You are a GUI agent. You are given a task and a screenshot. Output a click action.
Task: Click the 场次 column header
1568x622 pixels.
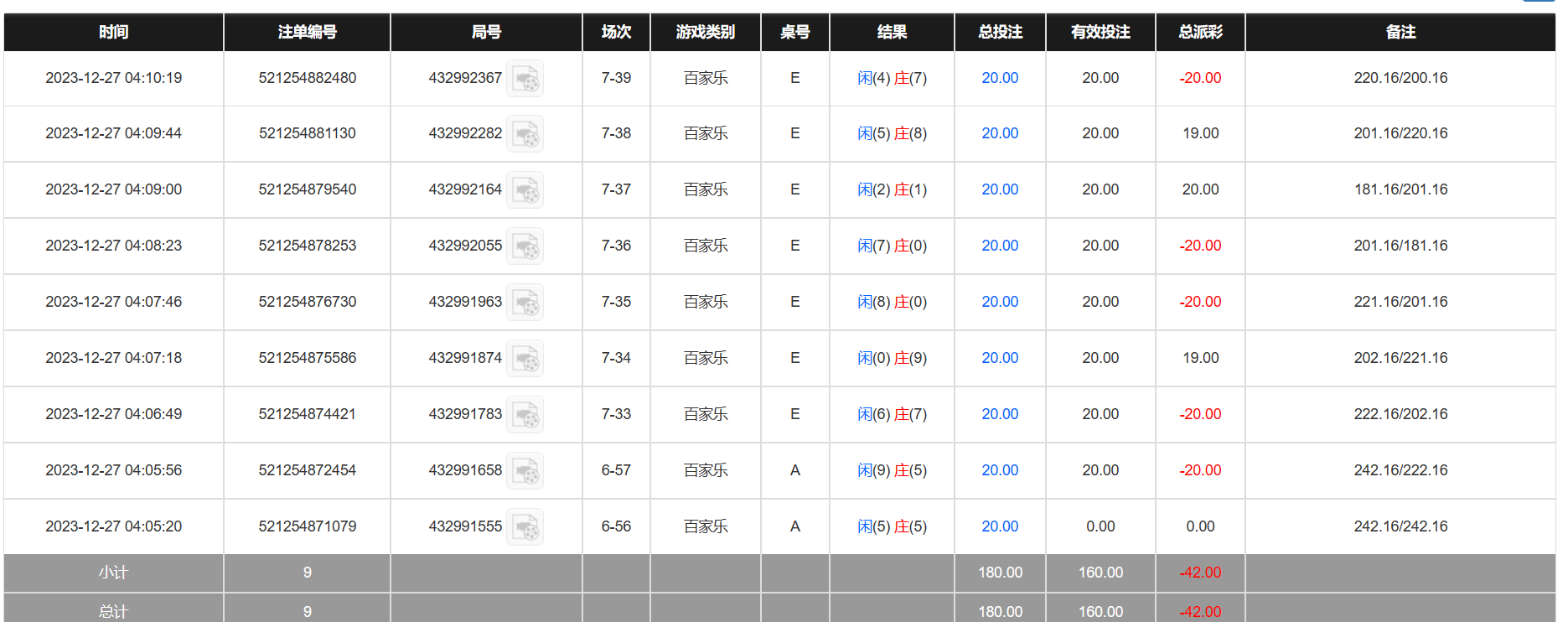(x=617, y=32)
